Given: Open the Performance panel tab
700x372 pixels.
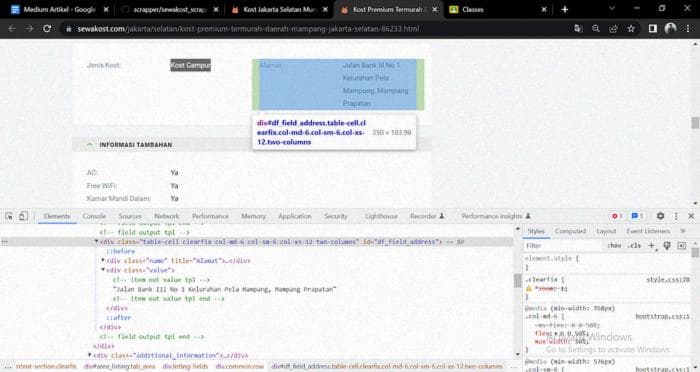Looking at the screenshot, I should tap(210, 216).
